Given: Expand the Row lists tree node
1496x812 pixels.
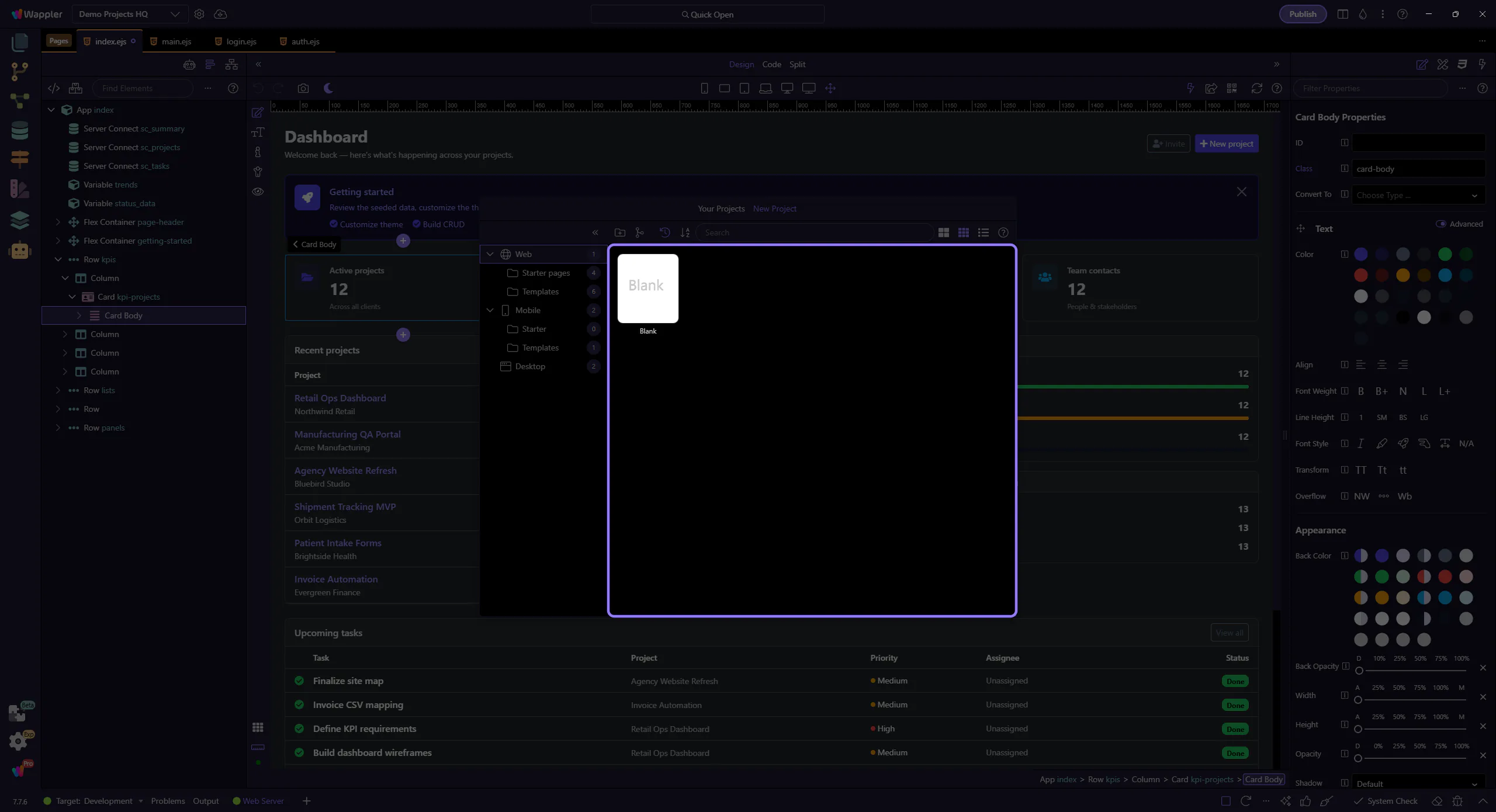Looking at the screenshot, I should coord(58,390).
